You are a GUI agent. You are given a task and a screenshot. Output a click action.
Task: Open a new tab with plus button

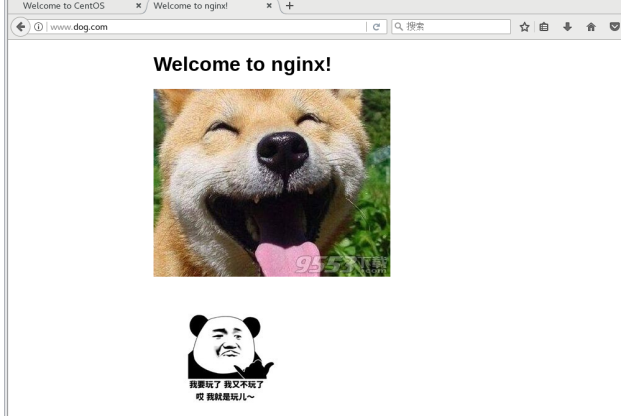coord(290,6)
